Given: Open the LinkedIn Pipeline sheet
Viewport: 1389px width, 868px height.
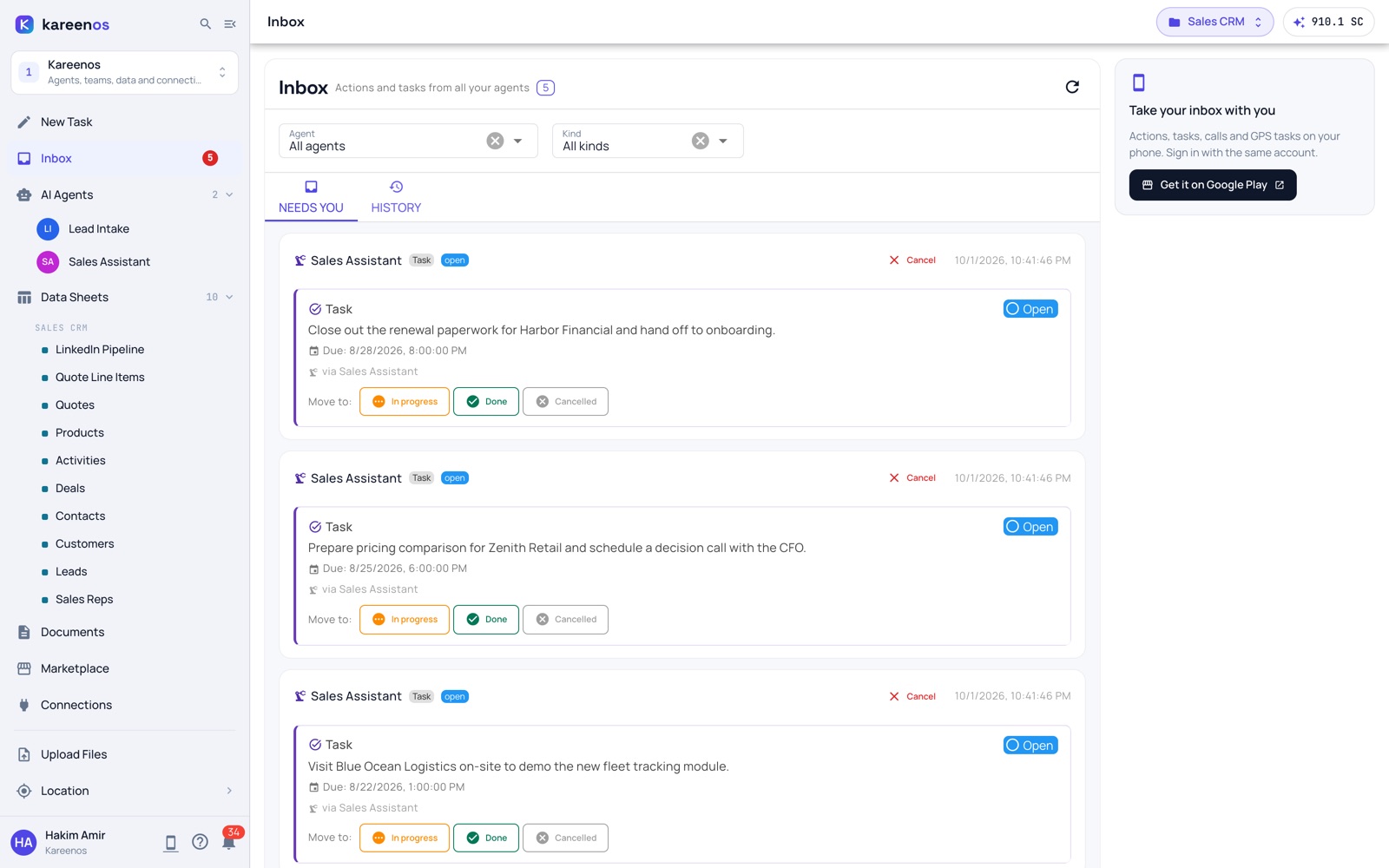Looking at the screenshot, I should point(100,350).
